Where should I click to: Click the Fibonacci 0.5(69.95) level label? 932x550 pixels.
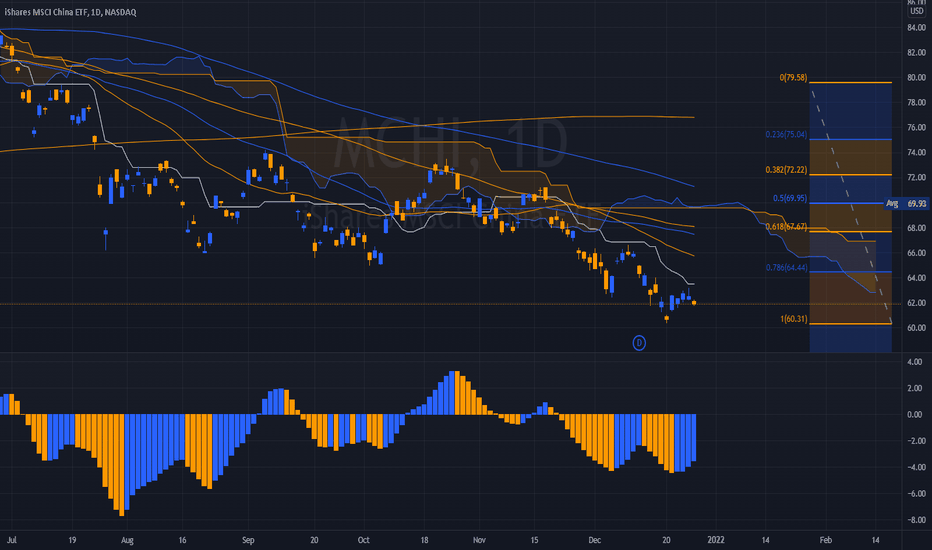(x=790, y=198)
